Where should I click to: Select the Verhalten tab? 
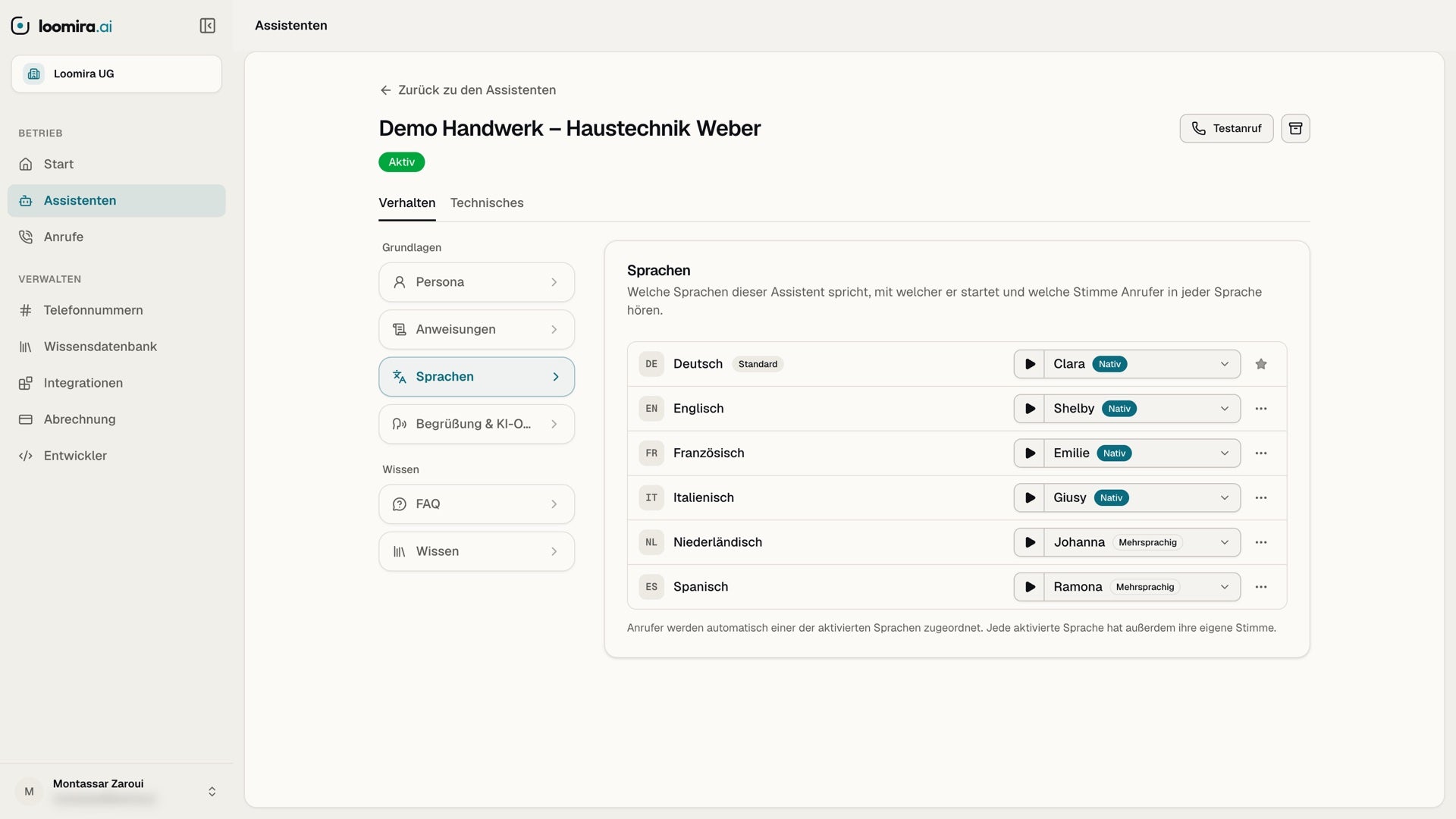(x=407, y=203)
